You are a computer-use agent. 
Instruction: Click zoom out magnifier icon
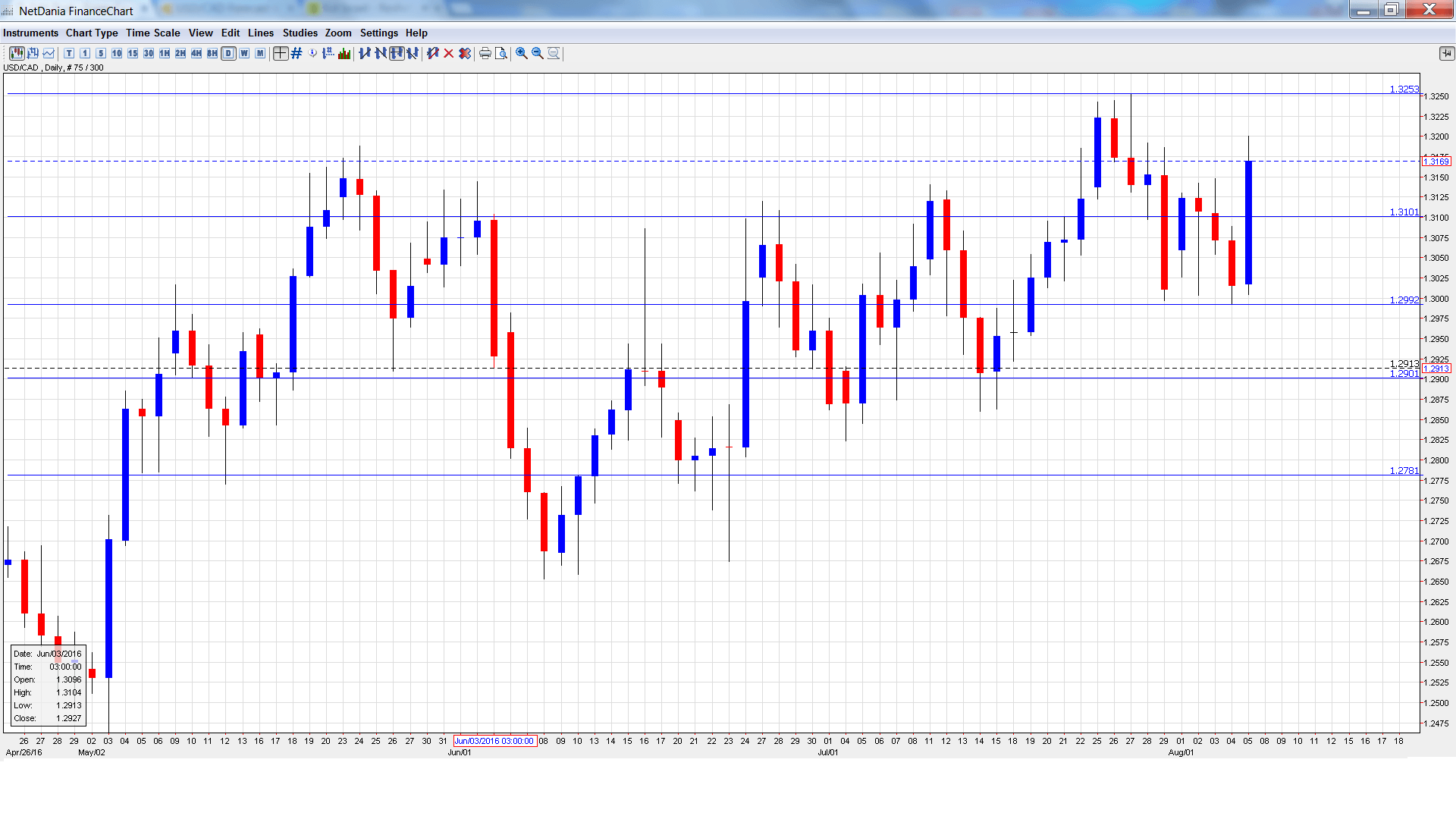(x=538, y=53)
